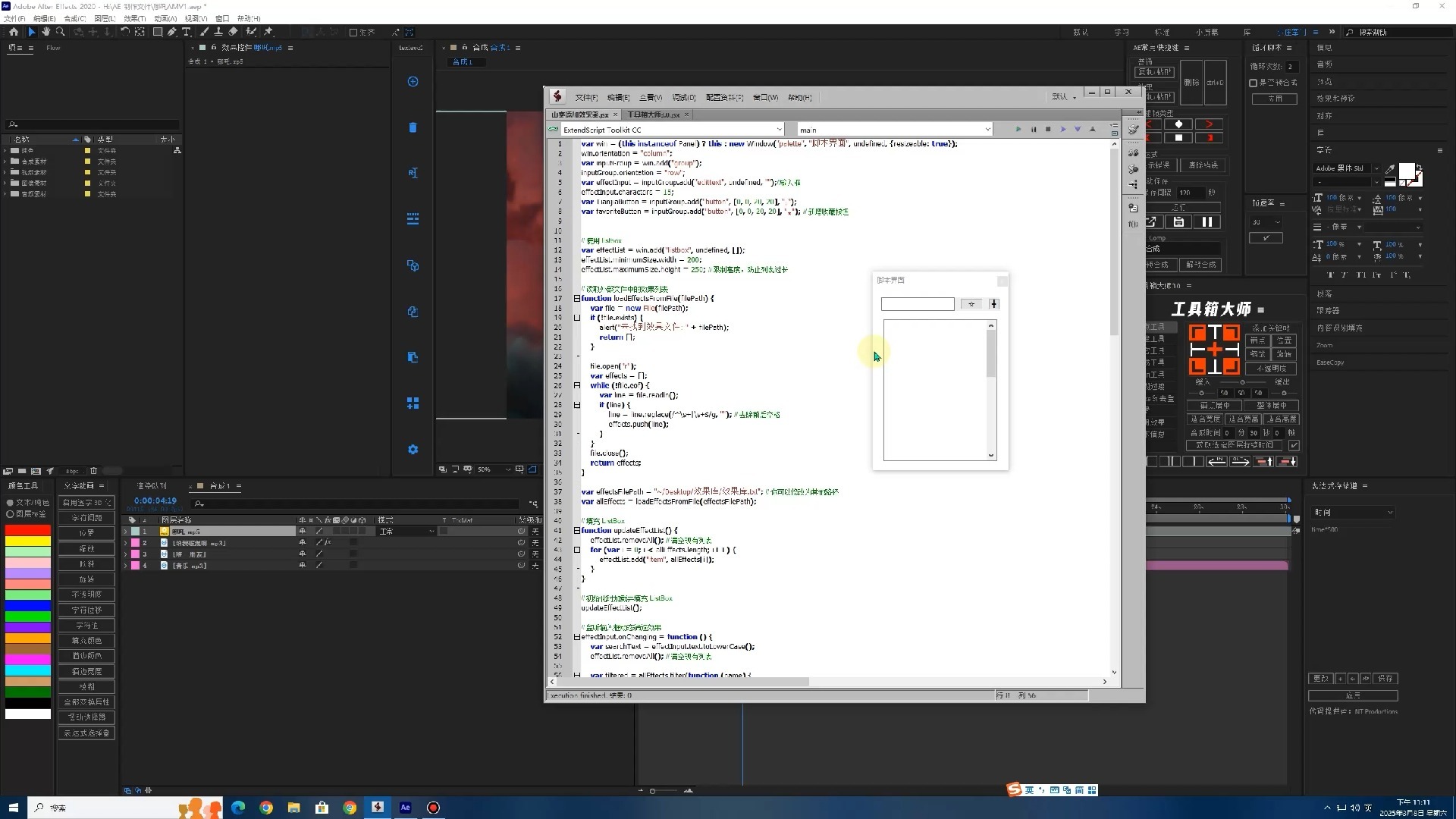Toggle checkbox in loop script panel
Viewport: 1456px width, 819px height.
1254,83
